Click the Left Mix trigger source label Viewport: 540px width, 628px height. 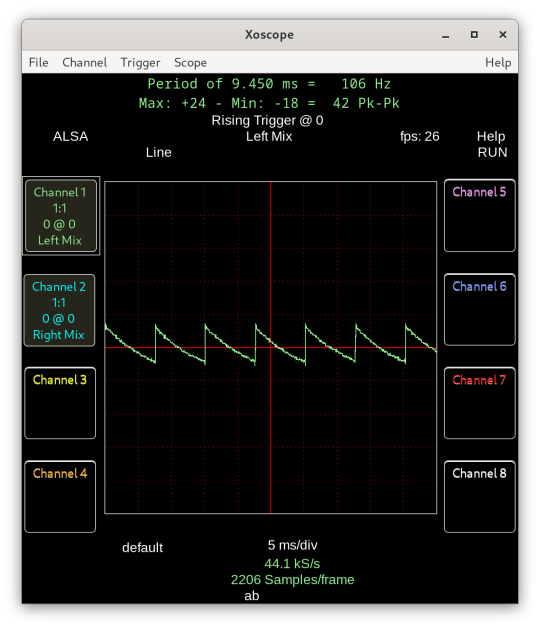pos(269,137)
